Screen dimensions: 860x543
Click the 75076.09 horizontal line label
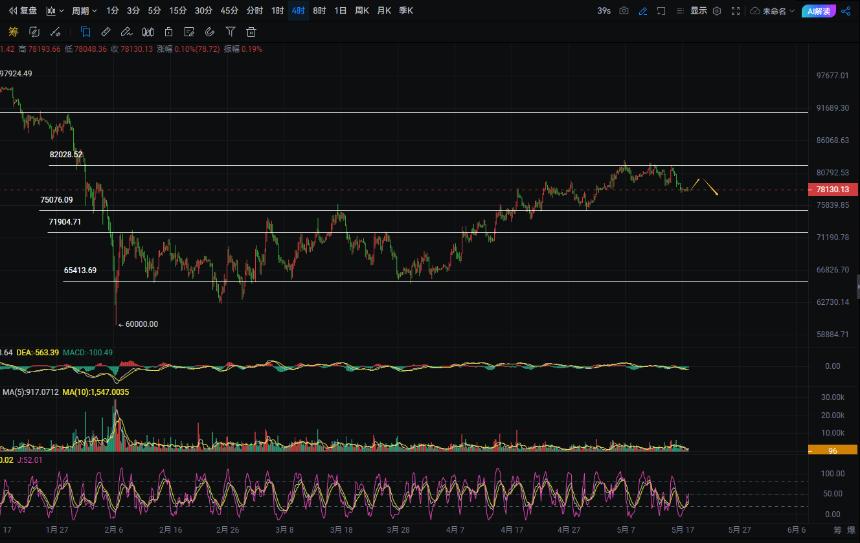click(x=56, y=200)
